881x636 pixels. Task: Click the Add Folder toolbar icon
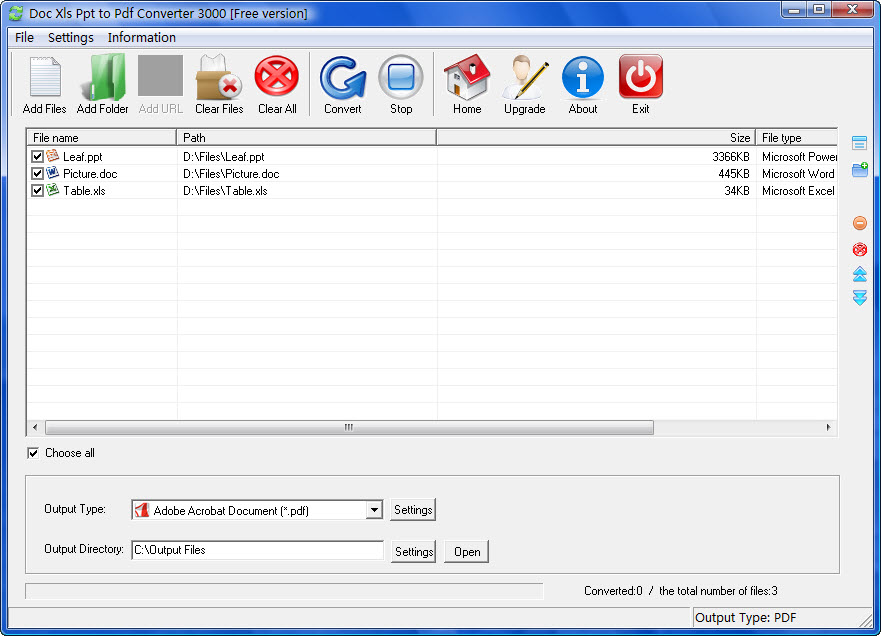tap(101, 78)
